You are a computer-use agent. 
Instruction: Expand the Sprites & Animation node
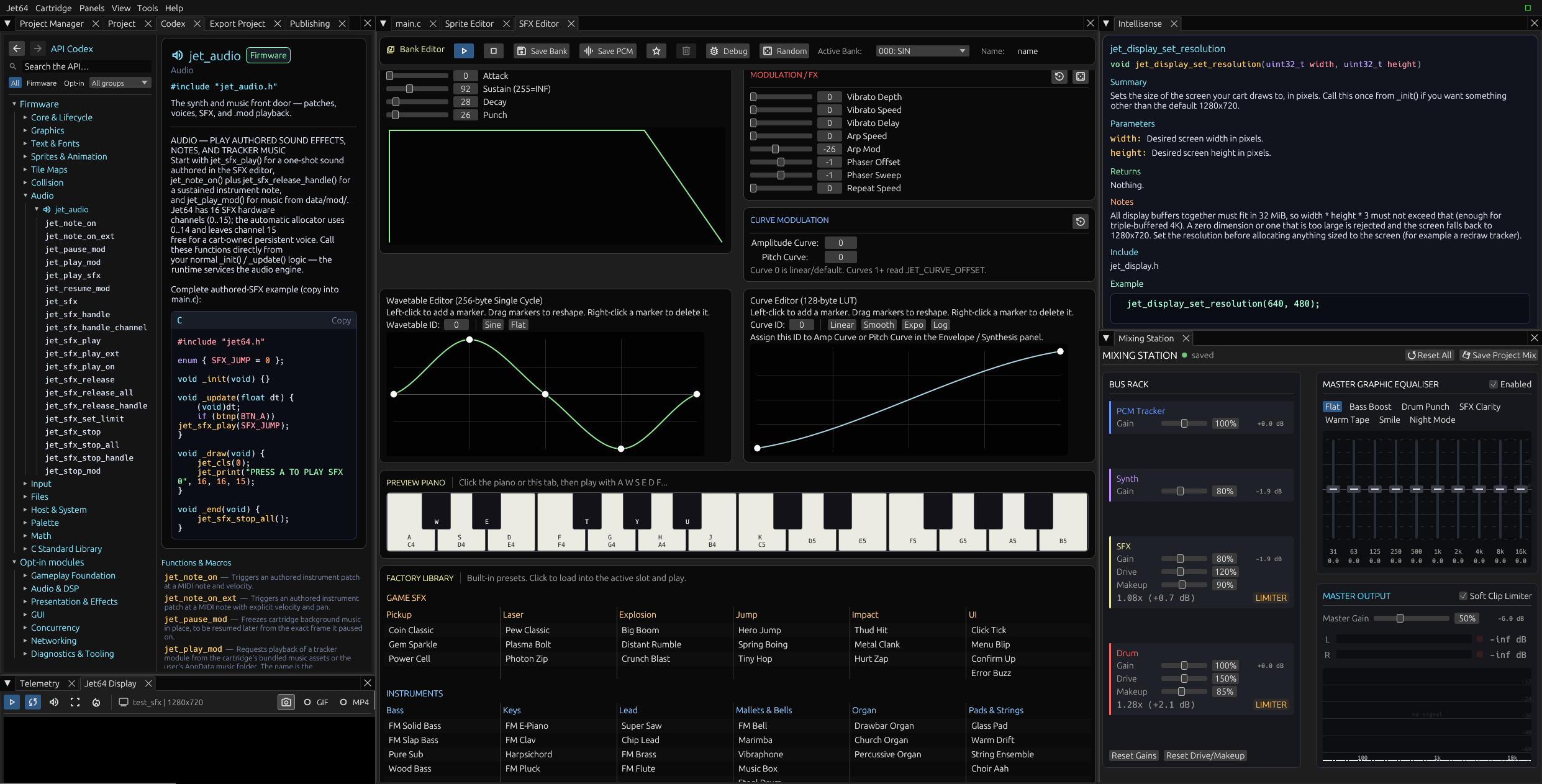click(x=25, y=156)
